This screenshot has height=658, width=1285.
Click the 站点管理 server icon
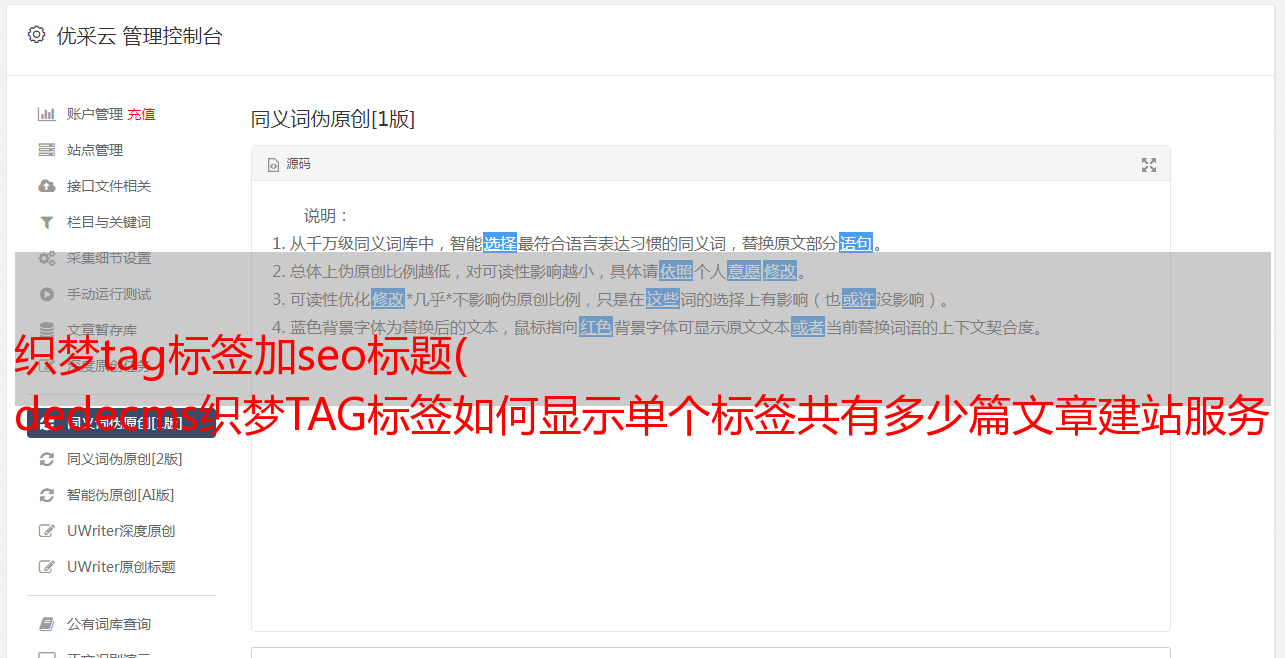[x=46, y=150]
